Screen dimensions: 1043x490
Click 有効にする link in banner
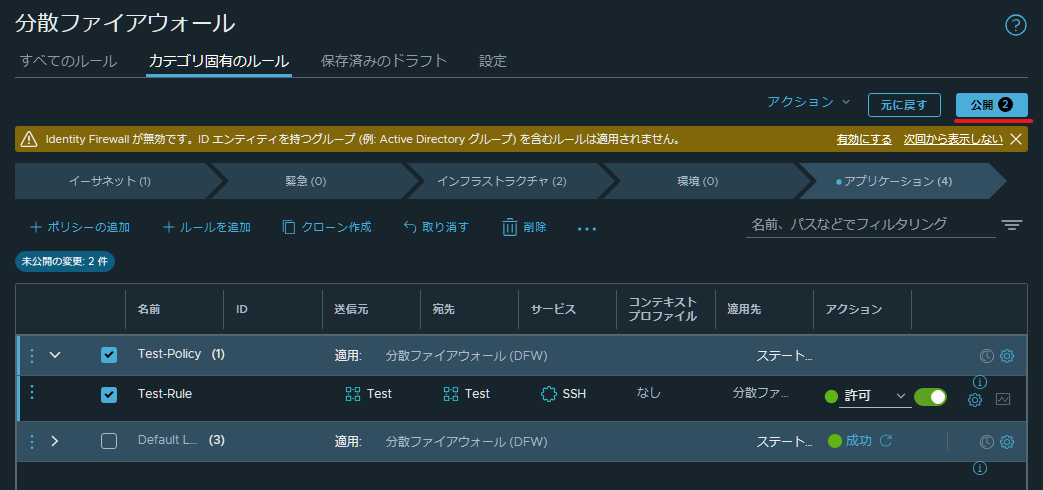pos(864,140)
